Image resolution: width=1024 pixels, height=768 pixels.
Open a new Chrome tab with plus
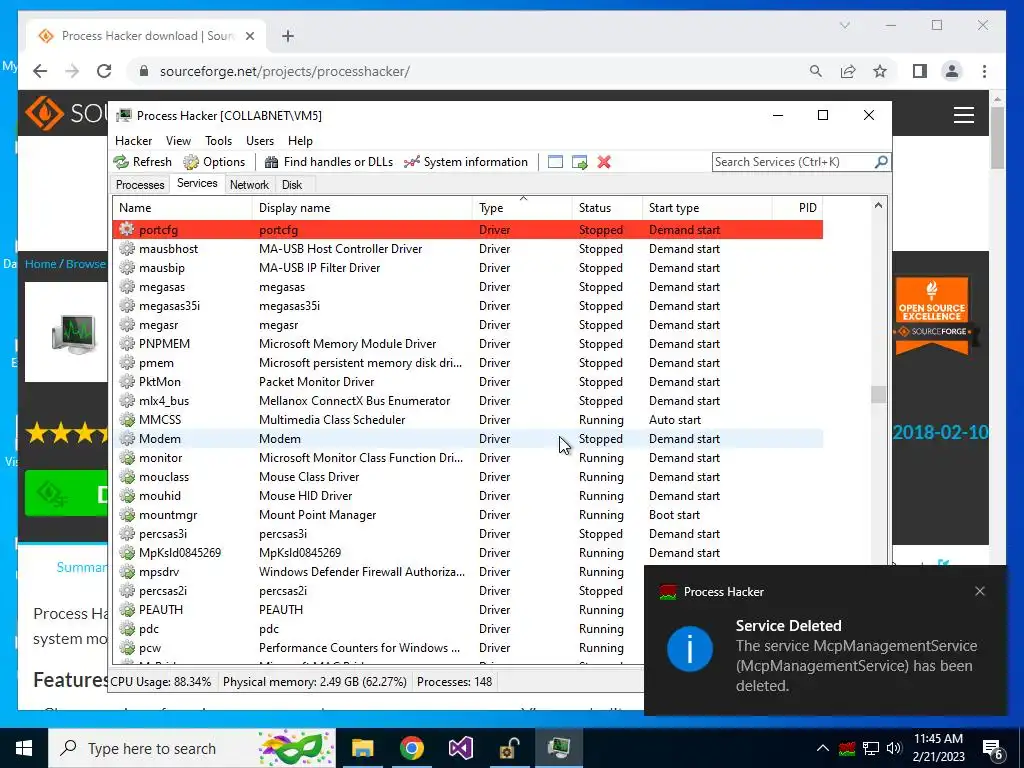point(288,36)
